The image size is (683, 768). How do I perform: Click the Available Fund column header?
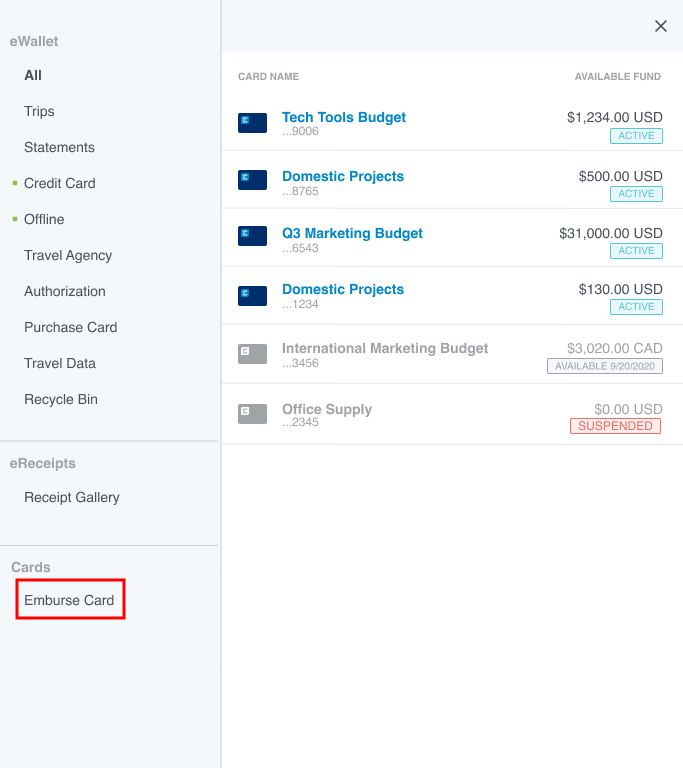coord(618,77)
